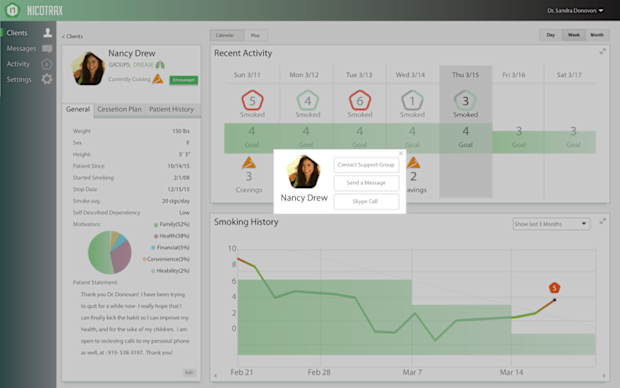Image resolution: width=620 pixels, height=388 pixels.
Task: Click Wednesday's cravings warning triangle
Action: (413, 163)
